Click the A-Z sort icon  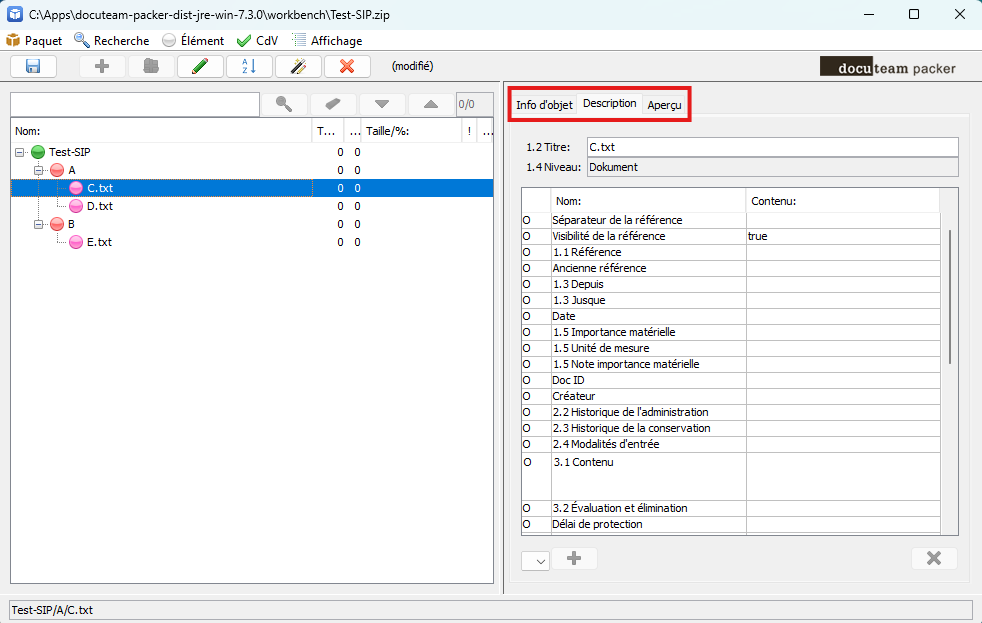coord(248,65)
